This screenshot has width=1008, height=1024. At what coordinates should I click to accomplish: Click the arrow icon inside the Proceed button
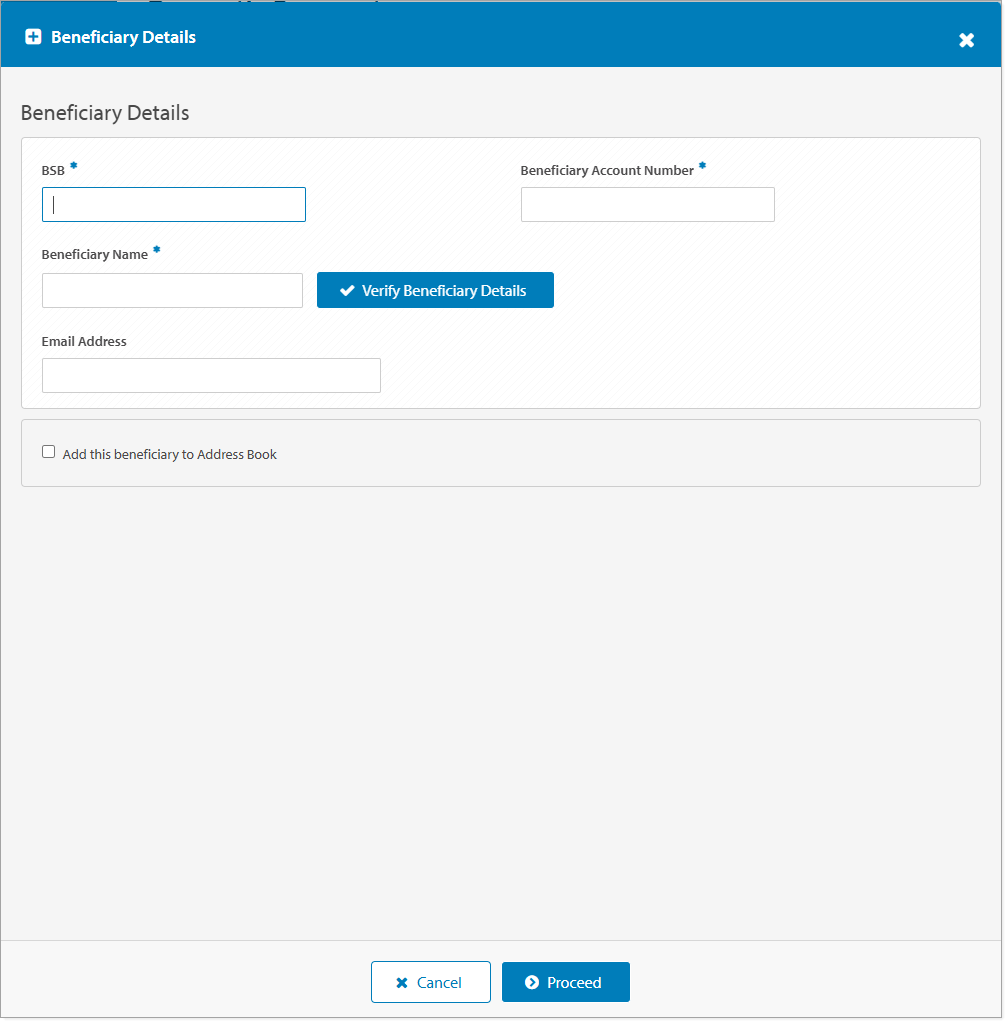pyautogui.click(x=533, y=982)
